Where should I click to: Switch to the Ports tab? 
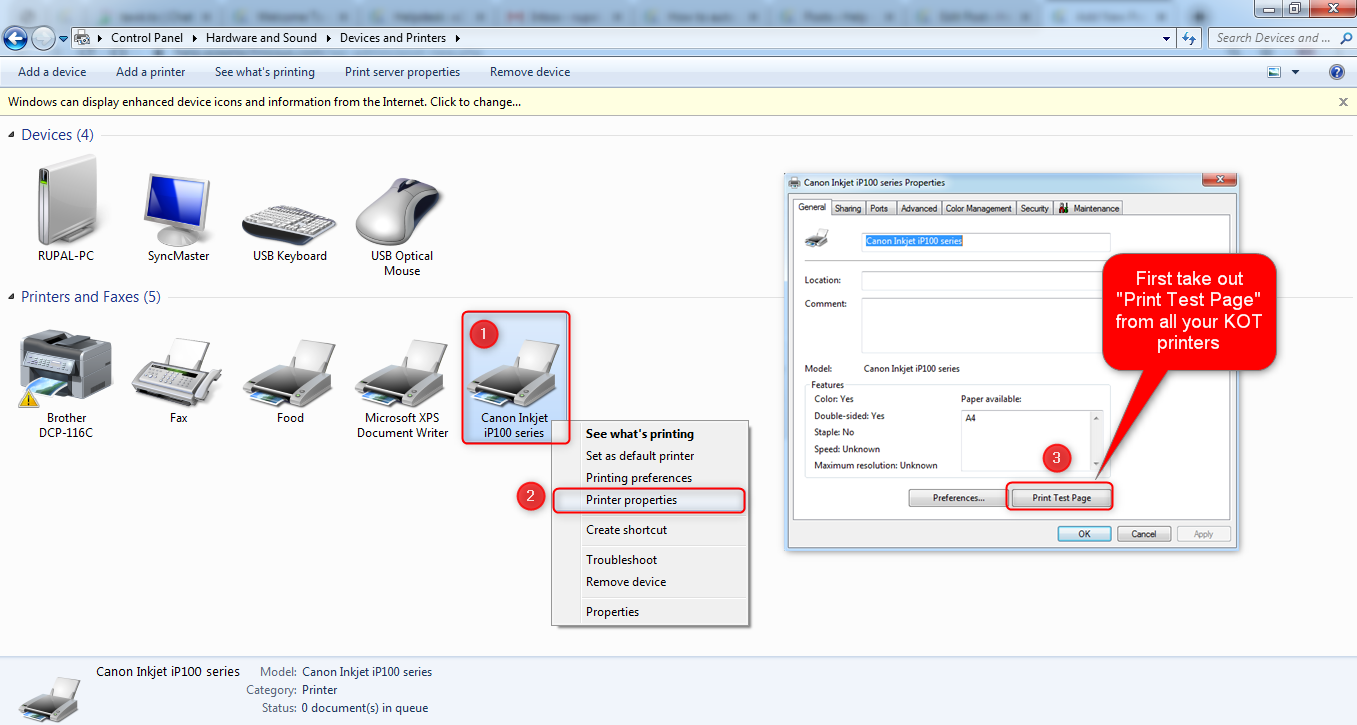click(x=879, y=208)
